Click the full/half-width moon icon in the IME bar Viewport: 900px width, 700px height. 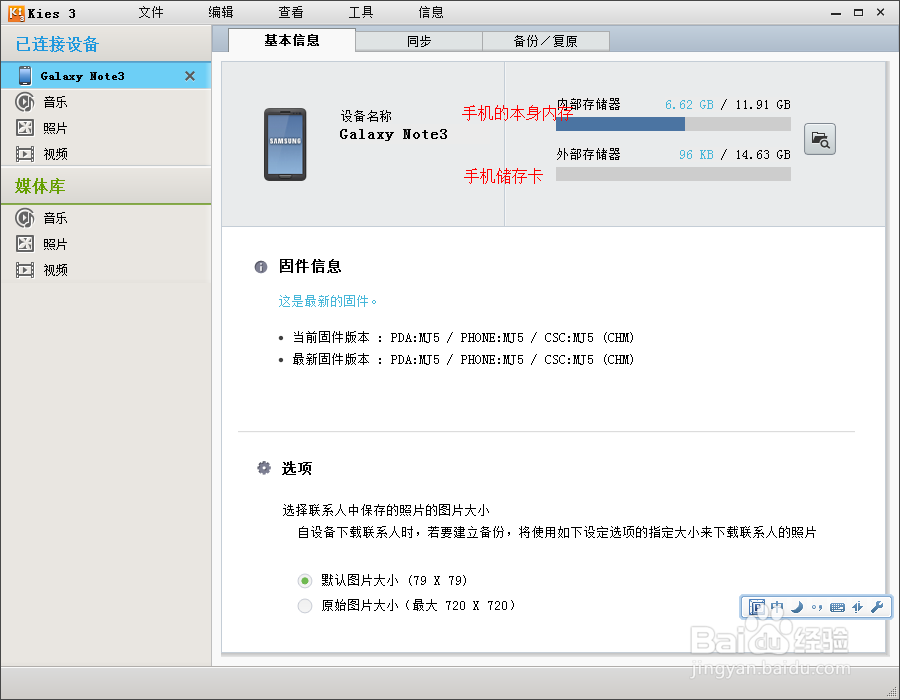(796, 607)
